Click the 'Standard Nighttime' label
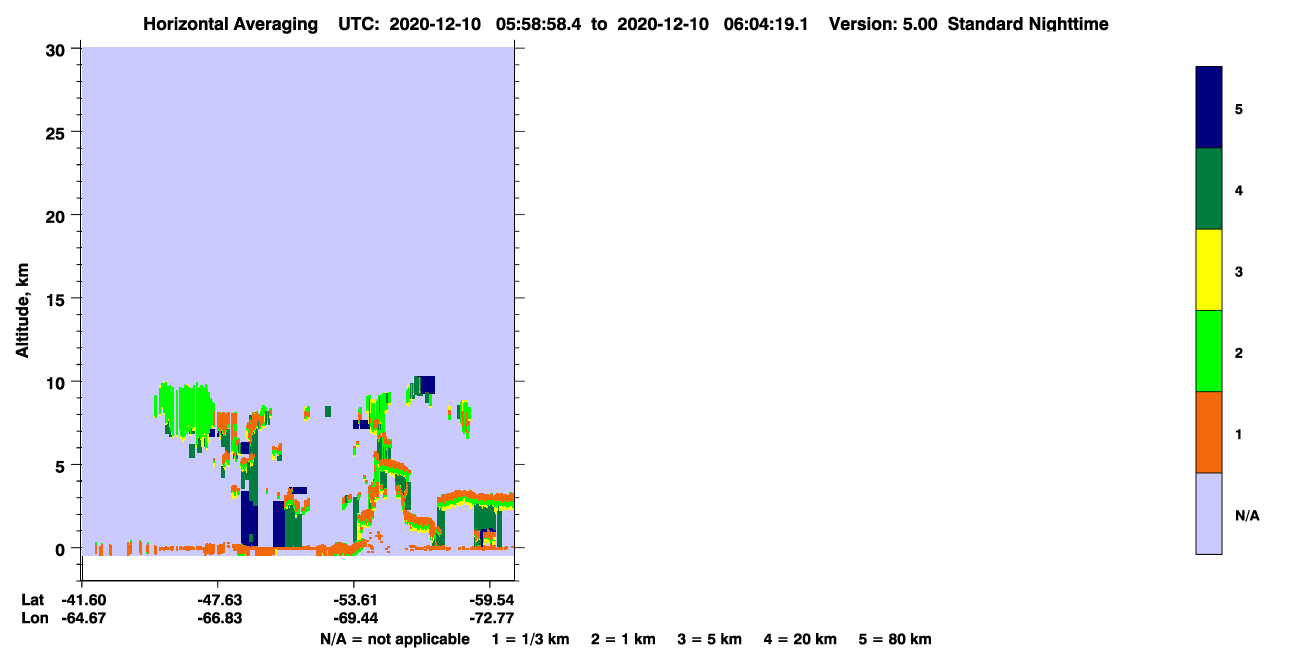The height and width of the screenshot is (667, 1300). (1028, 24)
